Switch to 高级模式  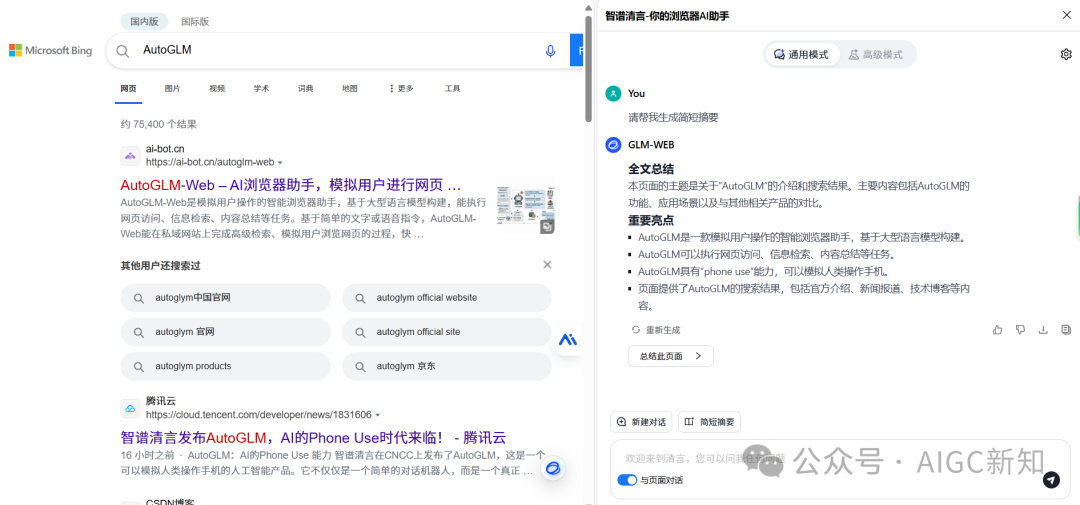pos(875,54)
